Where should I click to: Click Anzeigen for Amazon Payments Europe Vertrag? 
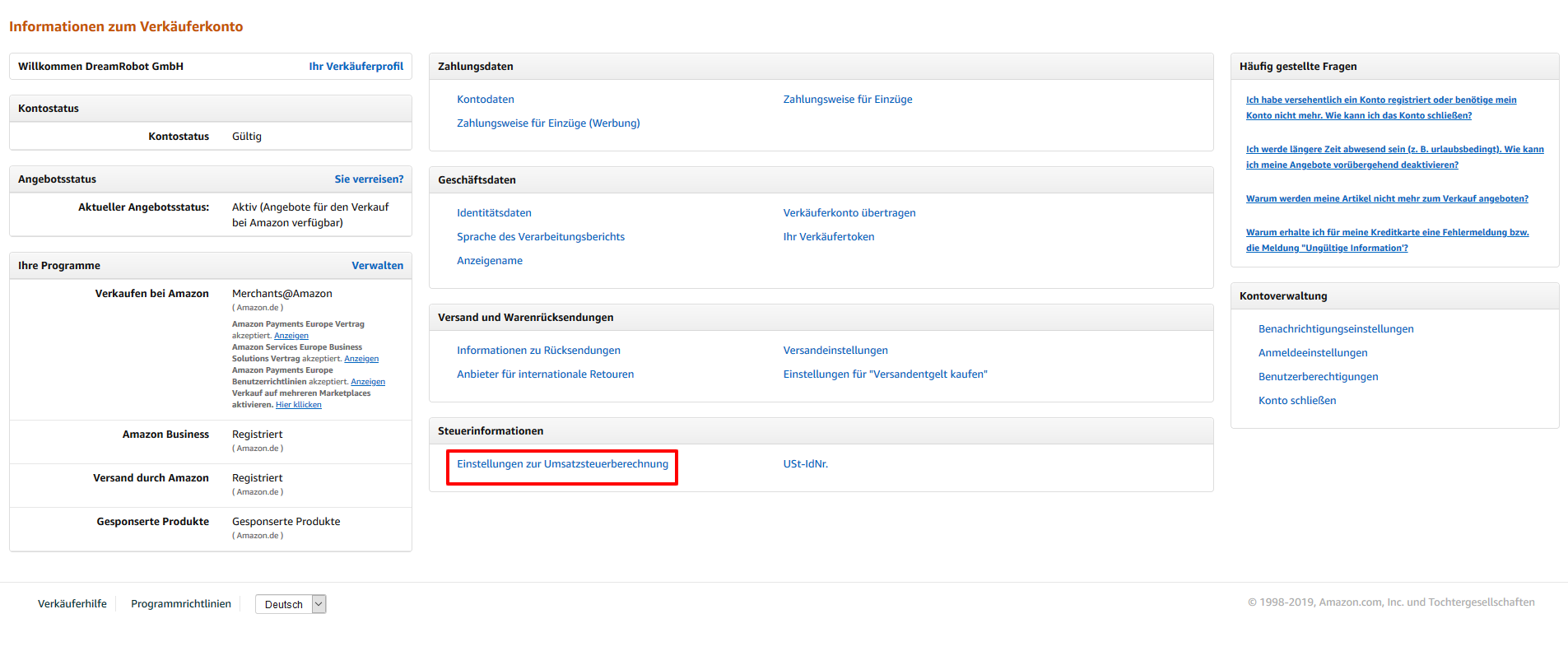pos(291,336)
